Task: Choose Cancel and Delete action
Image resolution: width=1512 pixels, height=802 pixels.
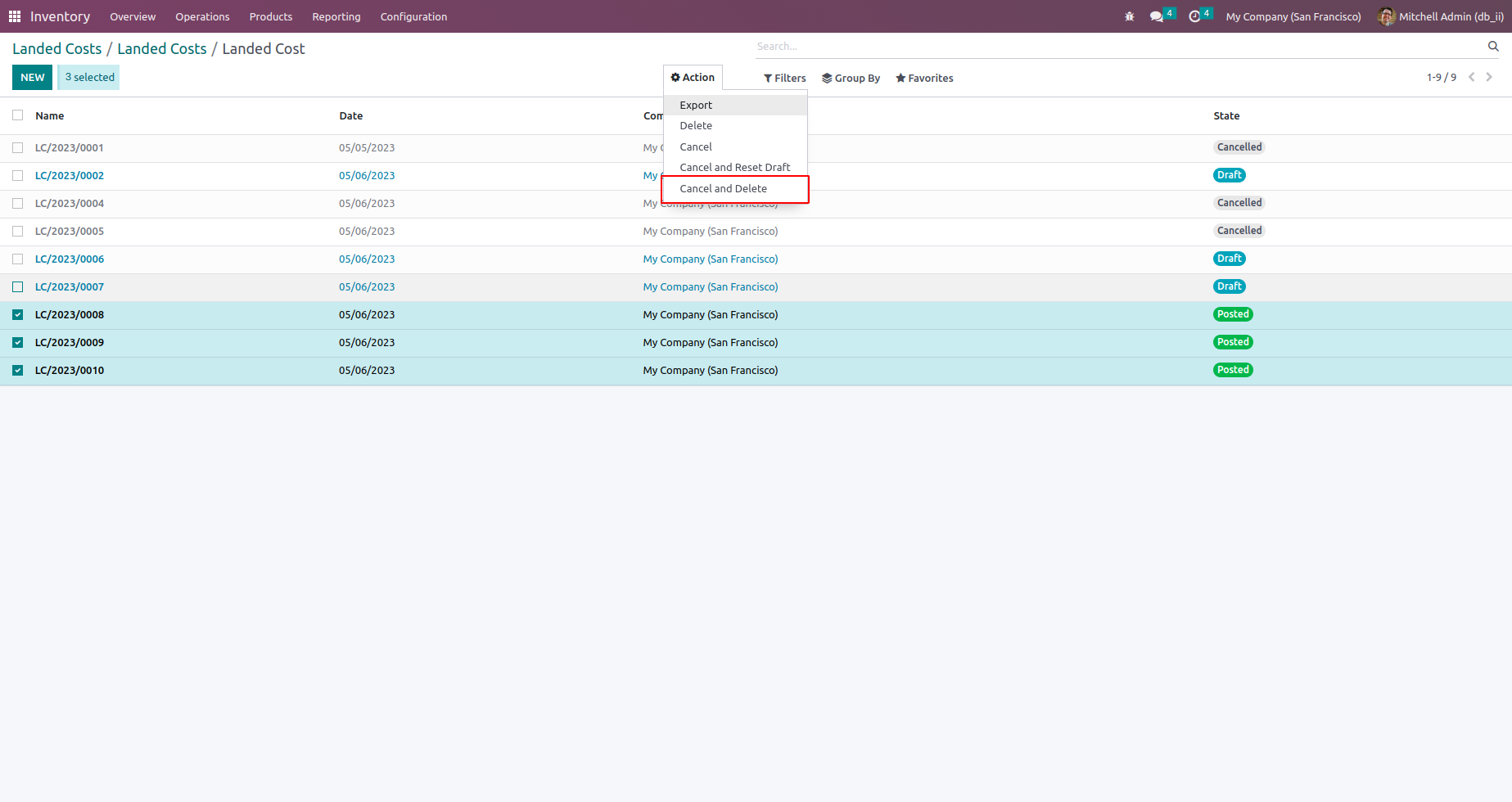Action: click(735, 189)
